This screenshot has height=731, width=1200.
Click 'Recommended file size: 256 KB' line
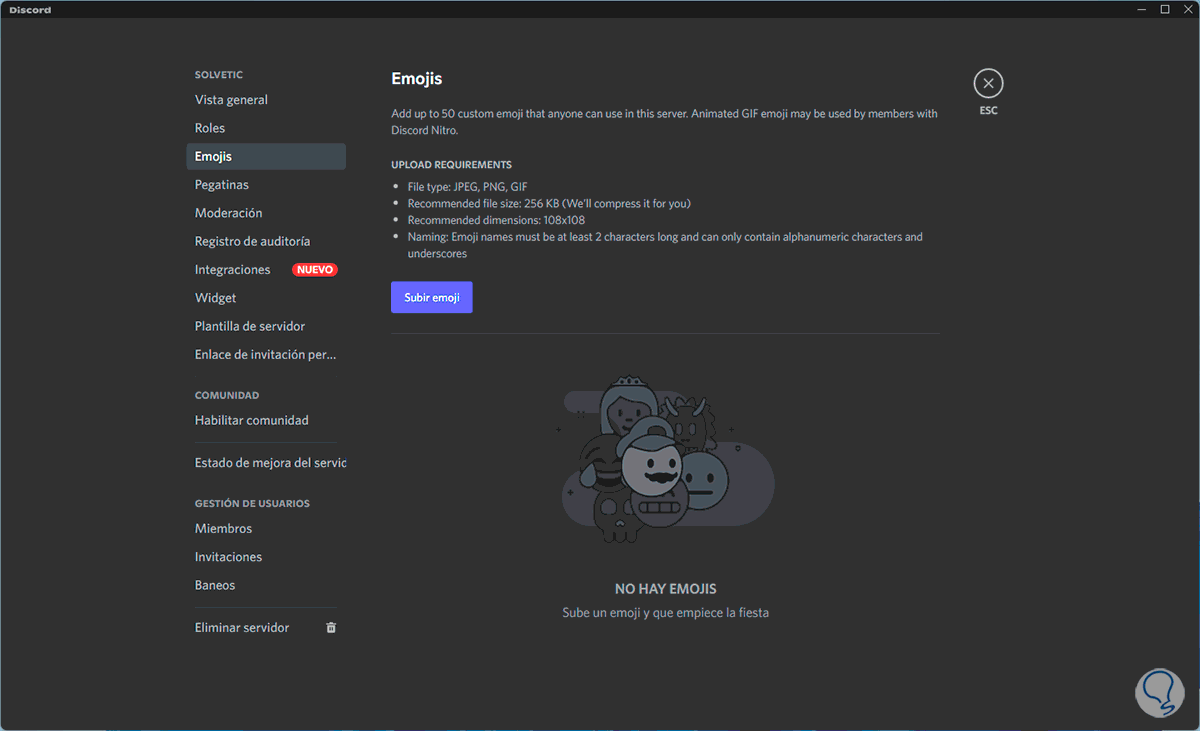coord(549,204)
